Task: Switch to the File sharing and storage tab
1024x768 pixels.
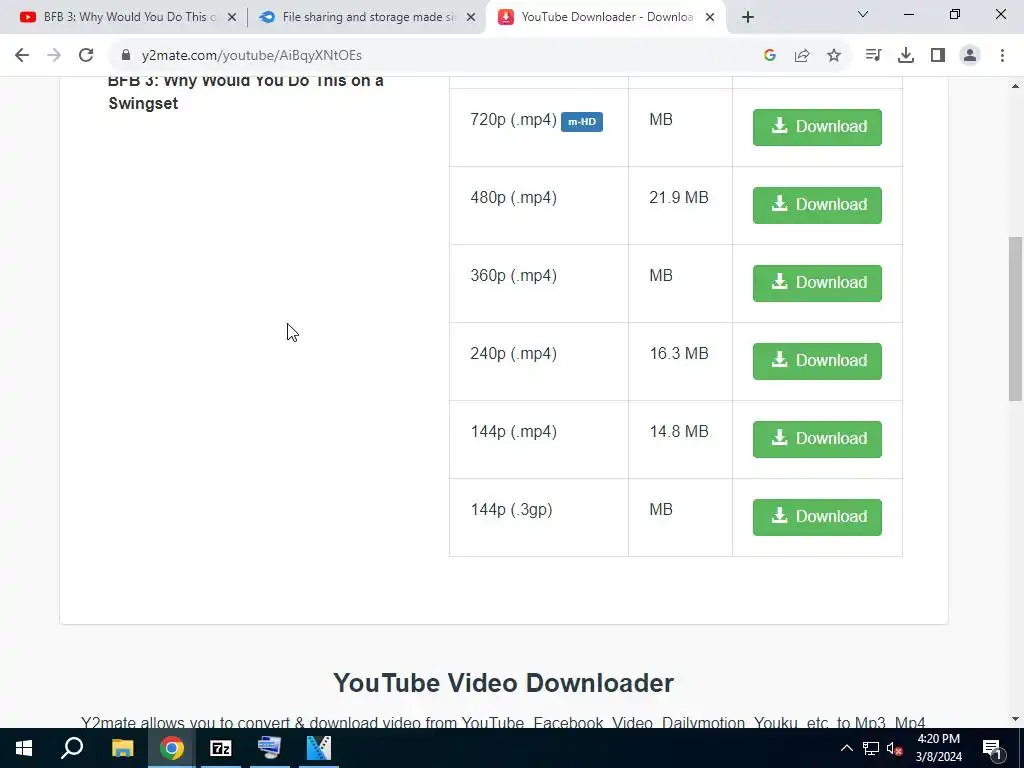Action: (366, 17)
